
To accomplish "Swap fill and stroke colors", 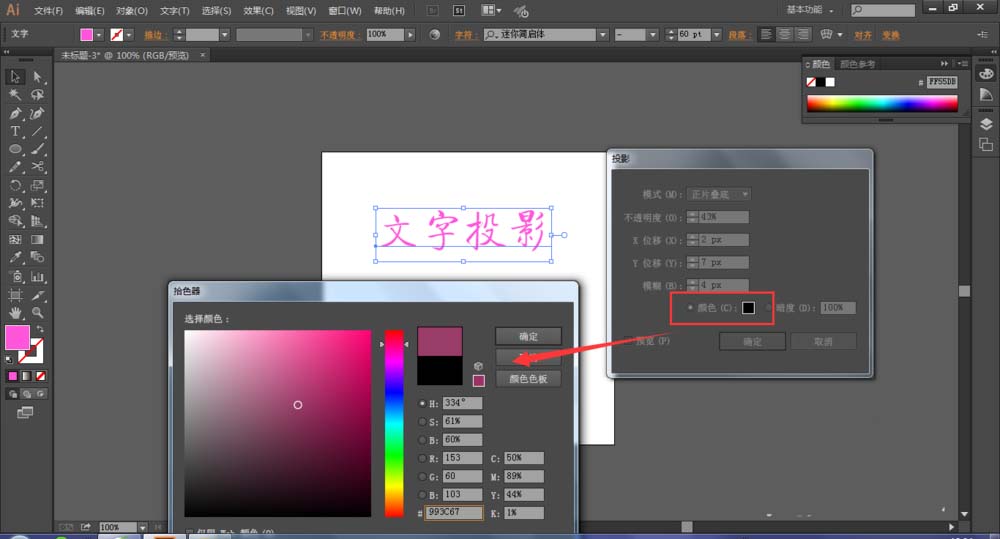I will click(40, 329).
